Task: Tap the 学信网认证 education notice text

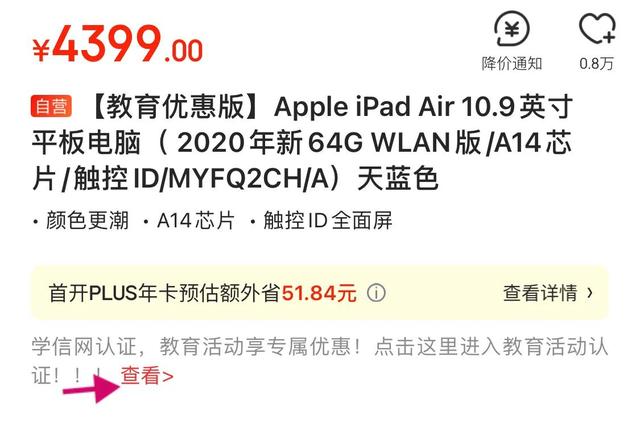Action: pos(320,361)
